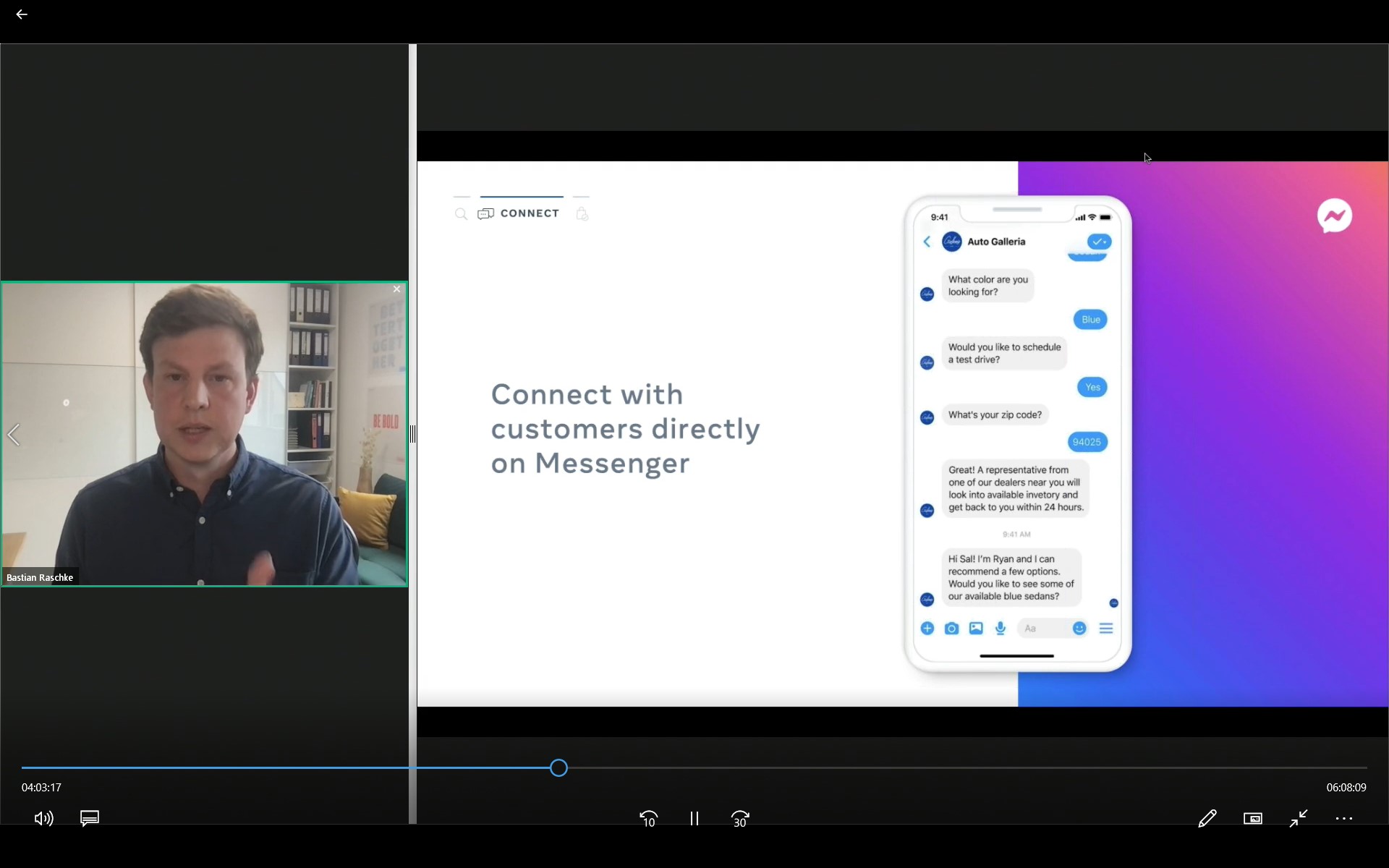Open the pencil edit tool
The image size is (1389, 868).
pos(1207,818)
